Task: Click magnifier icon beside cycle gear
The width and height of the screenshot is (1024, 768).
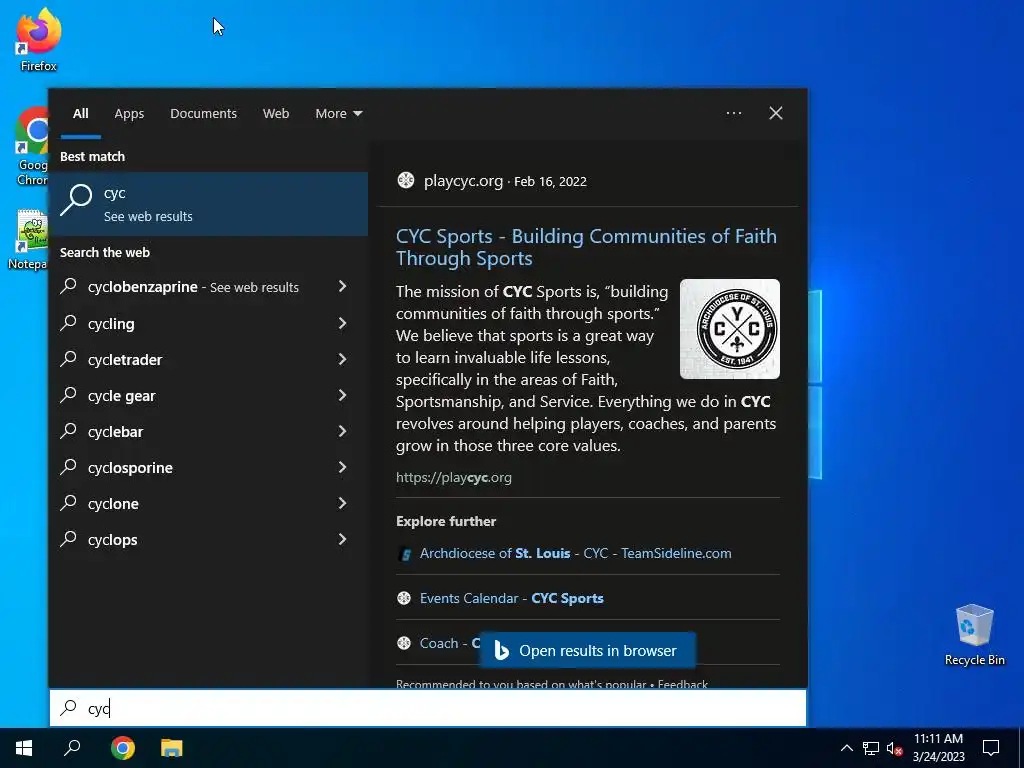Action: coord(69,395)
